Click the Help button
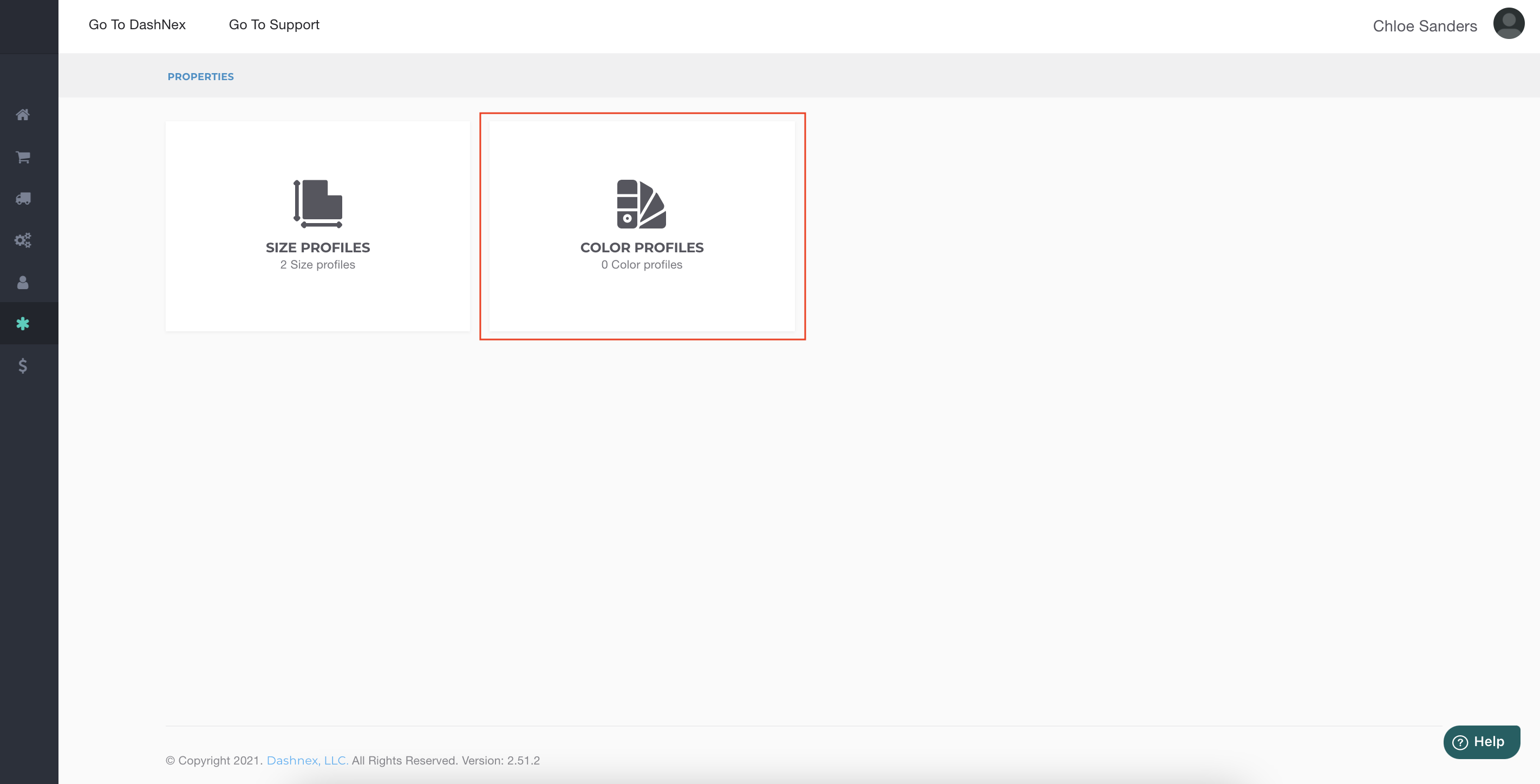The height and width of the screenshot is (784, 1540). point(1482,742)
